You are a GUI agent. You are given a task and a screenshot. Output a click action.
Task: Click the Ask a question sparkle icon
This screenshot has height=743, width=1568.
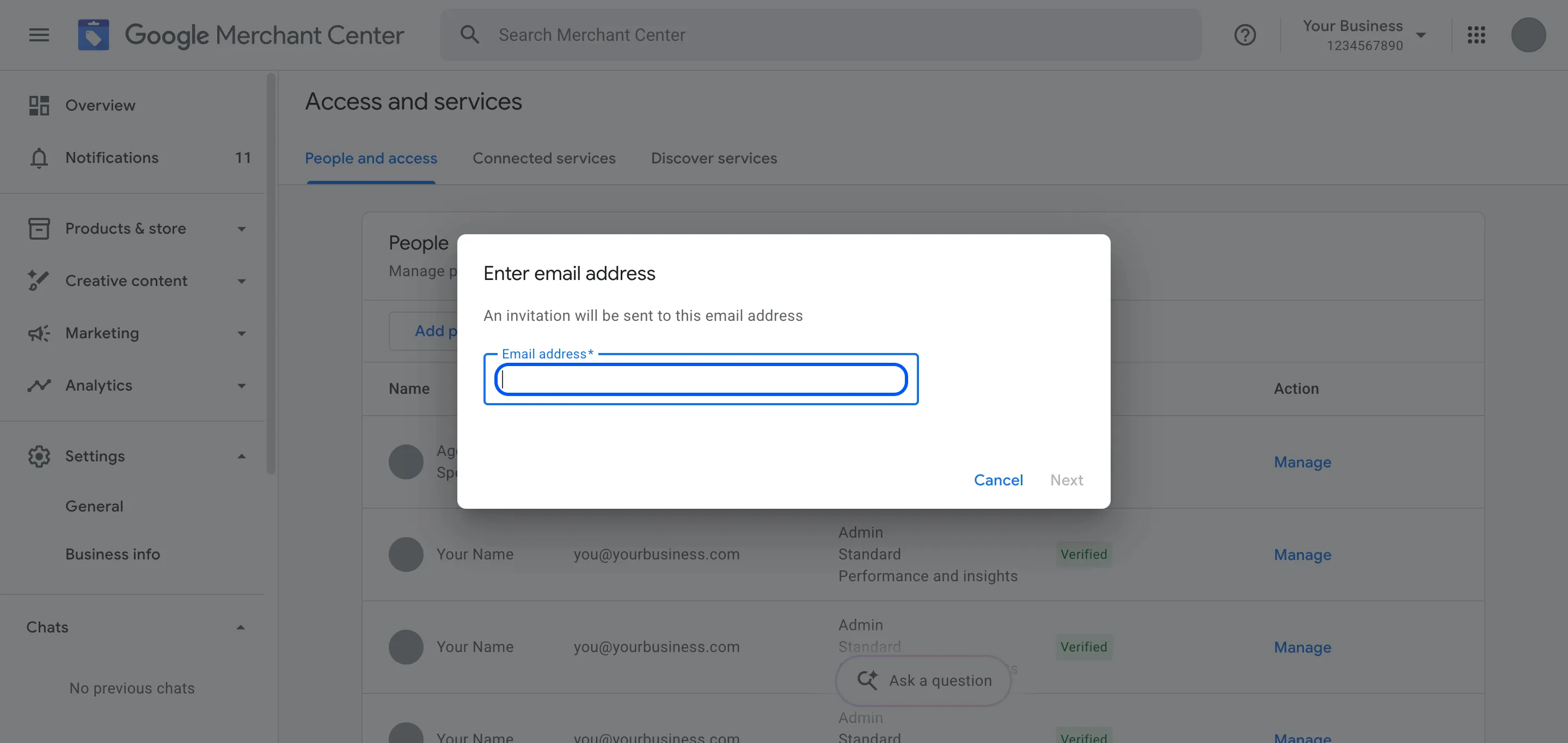click(867, 680)
